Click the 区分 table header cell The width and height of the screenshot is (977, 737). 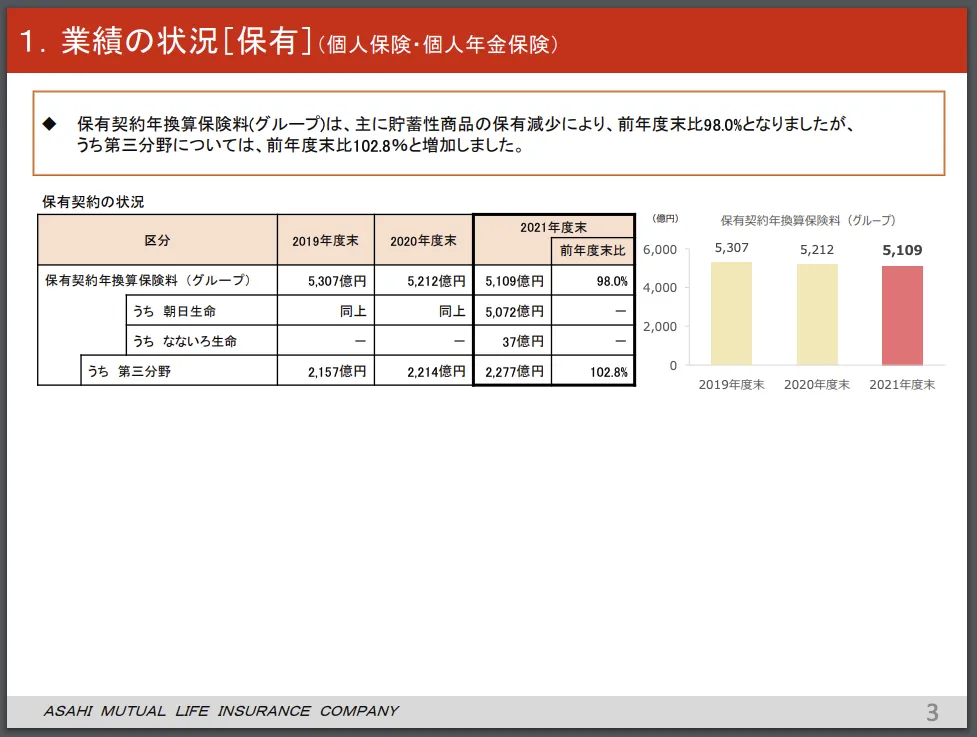(157, 241)
